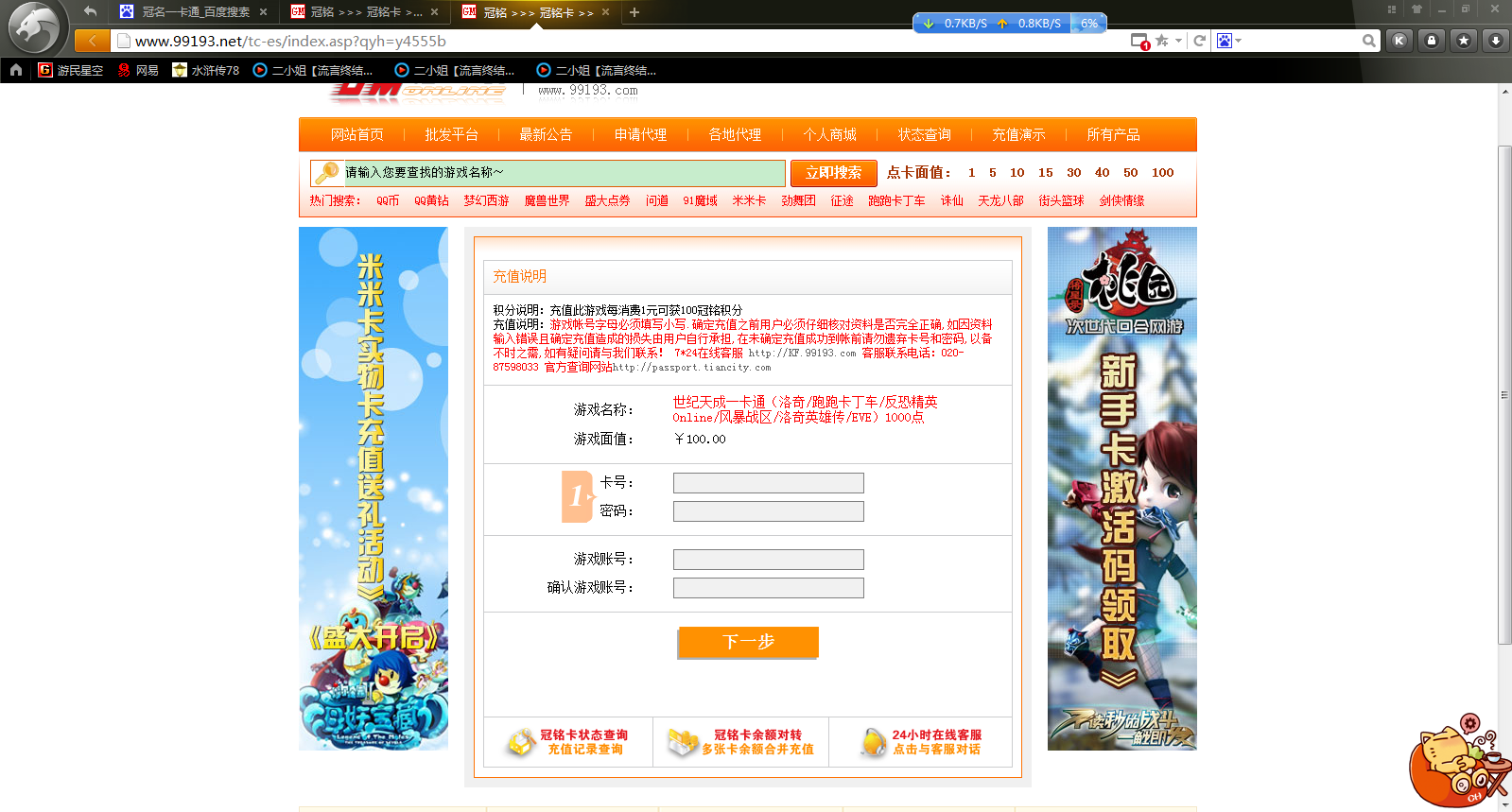Screen dimensions: 1512x812
Task: Click the search magnifier icon
Action: click(x=1368, y=41)
